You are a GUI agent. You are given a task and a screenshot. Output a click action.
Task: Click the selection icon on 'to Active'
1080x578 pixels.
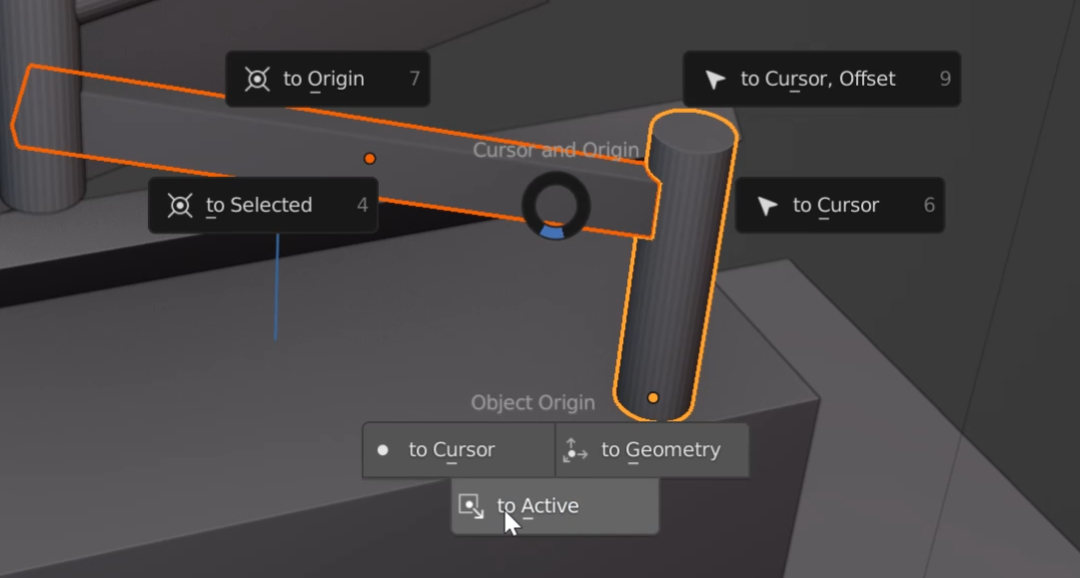[x=471, y=506]
